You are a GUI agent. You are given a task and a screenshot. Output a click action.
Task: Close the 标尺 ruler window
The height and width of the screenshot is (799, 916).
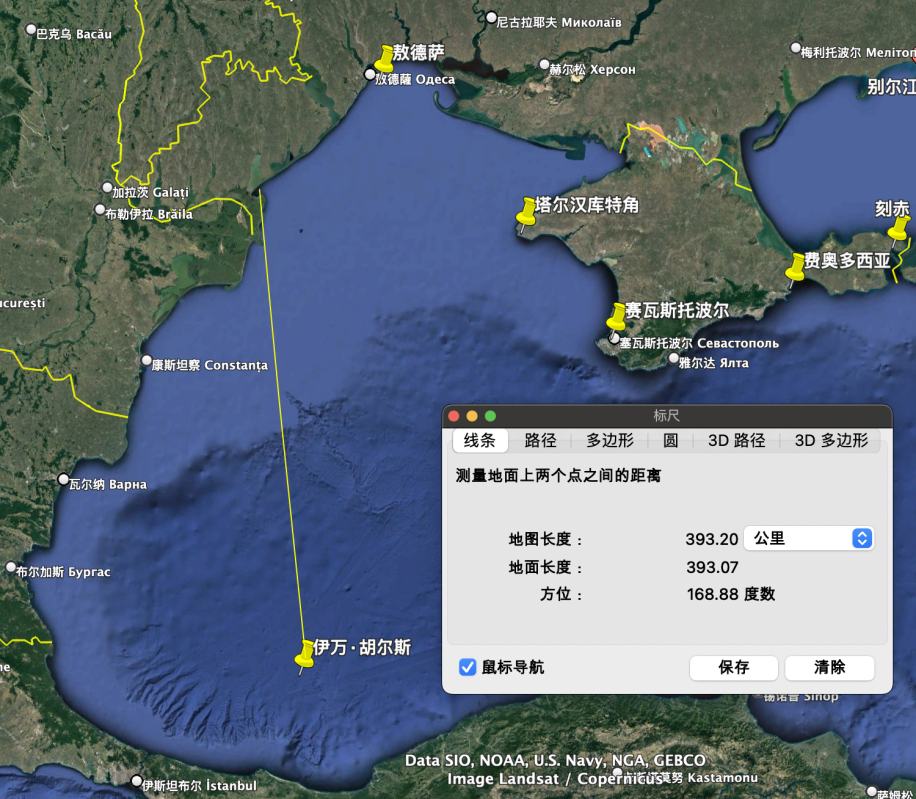point(454,416)
